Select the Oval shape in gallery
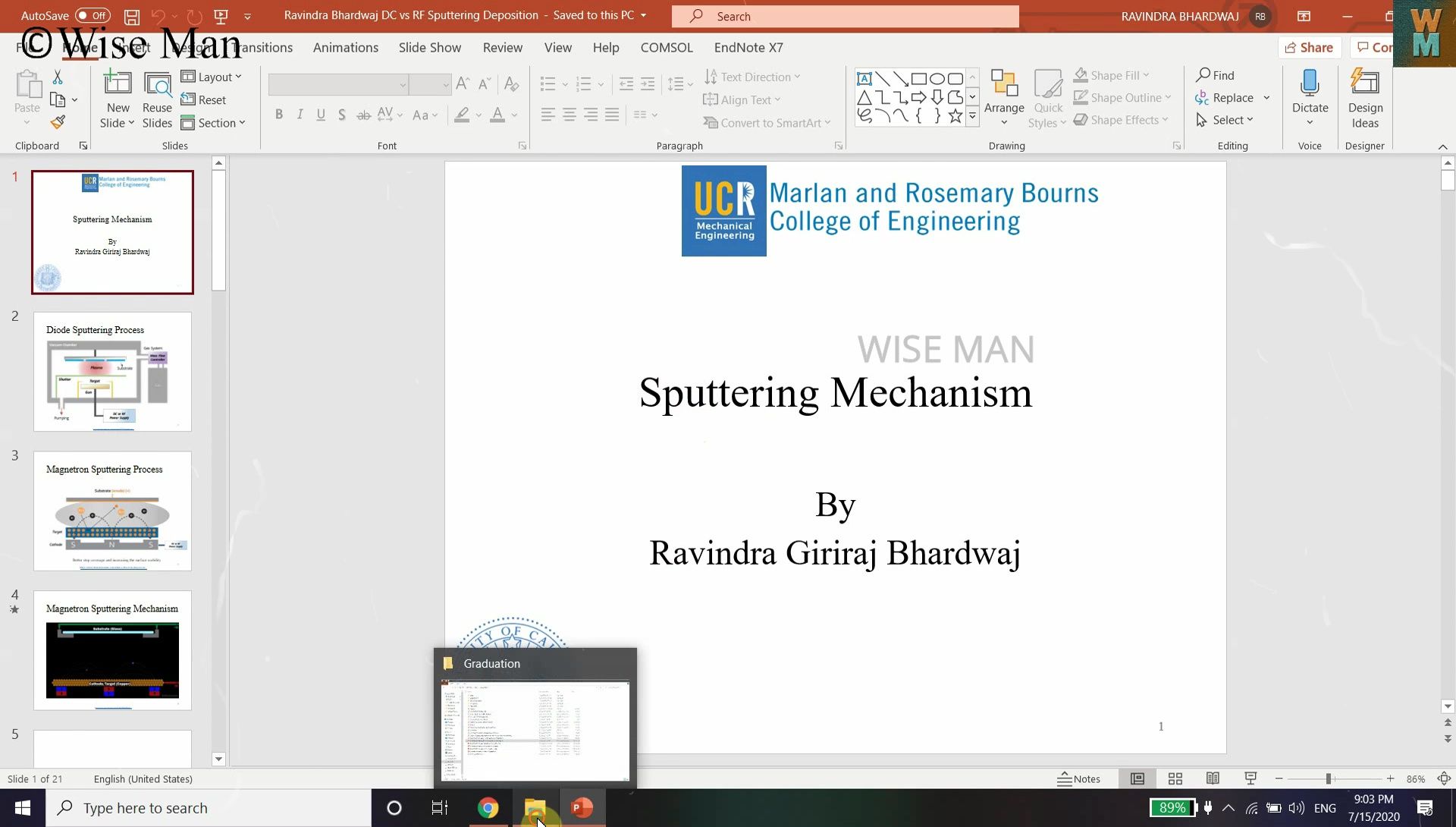 click(x=937, y=78)
